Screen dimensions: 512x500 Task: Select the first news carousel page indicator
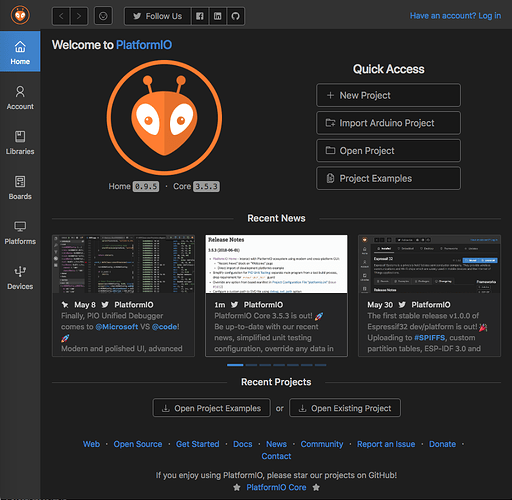click(235, 365)
